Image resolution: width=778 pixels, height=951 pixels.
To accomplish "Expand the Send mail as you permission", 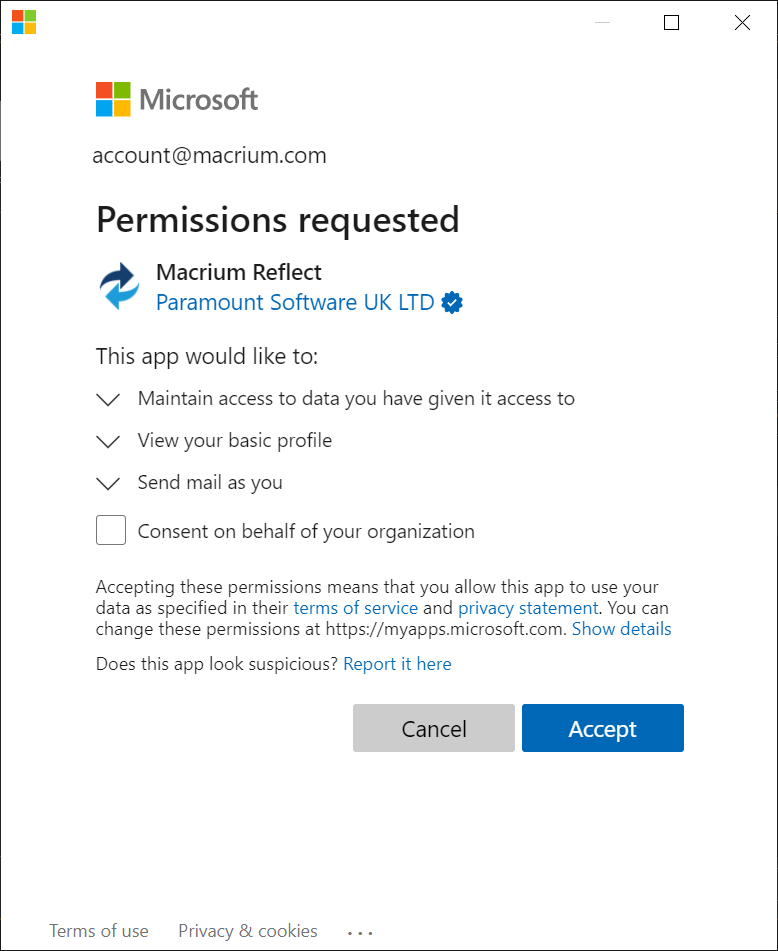I will (108, 483).
